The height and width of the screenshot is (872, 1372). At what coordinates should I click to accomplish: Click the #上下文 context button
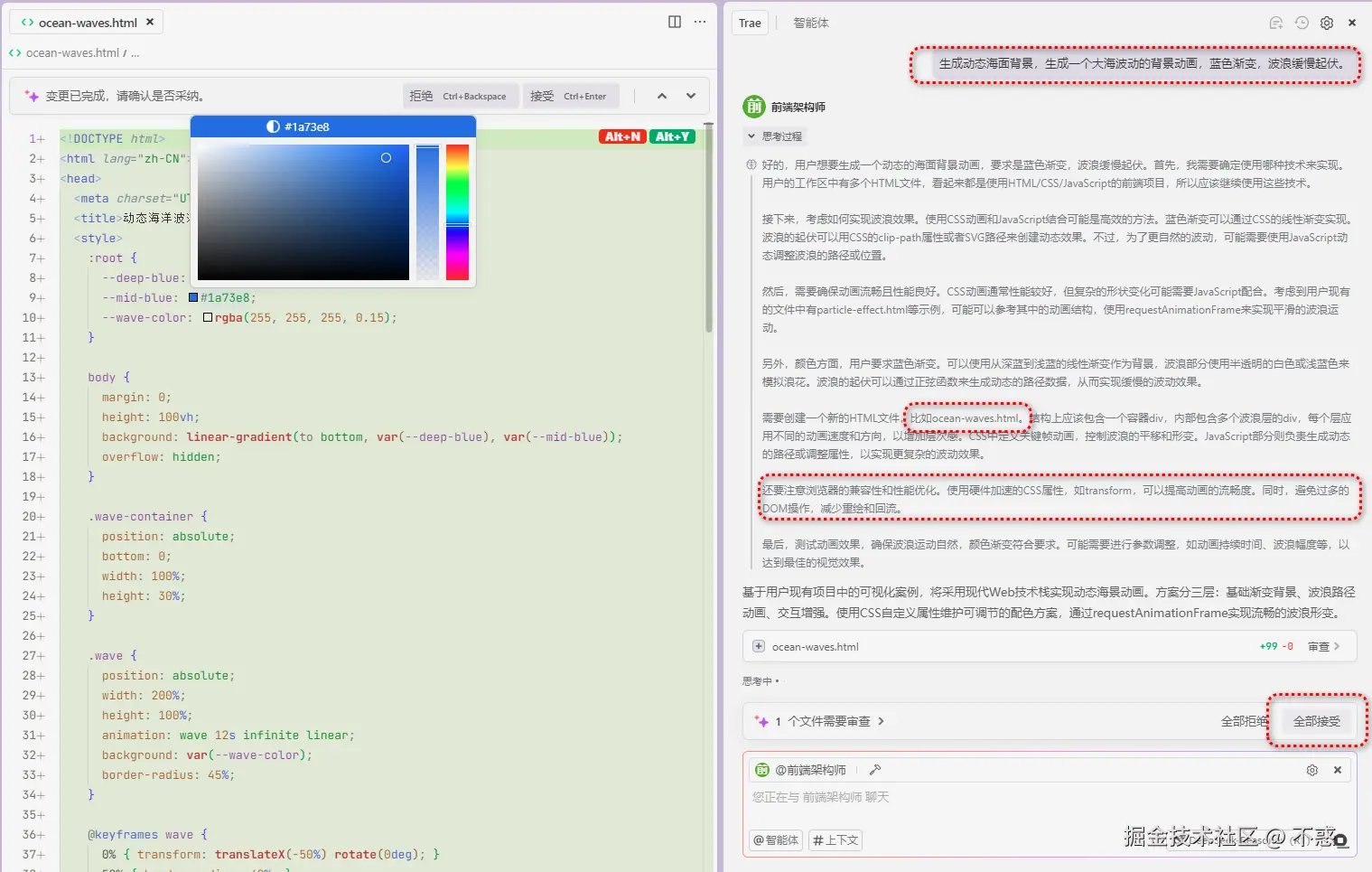(835, 840)
